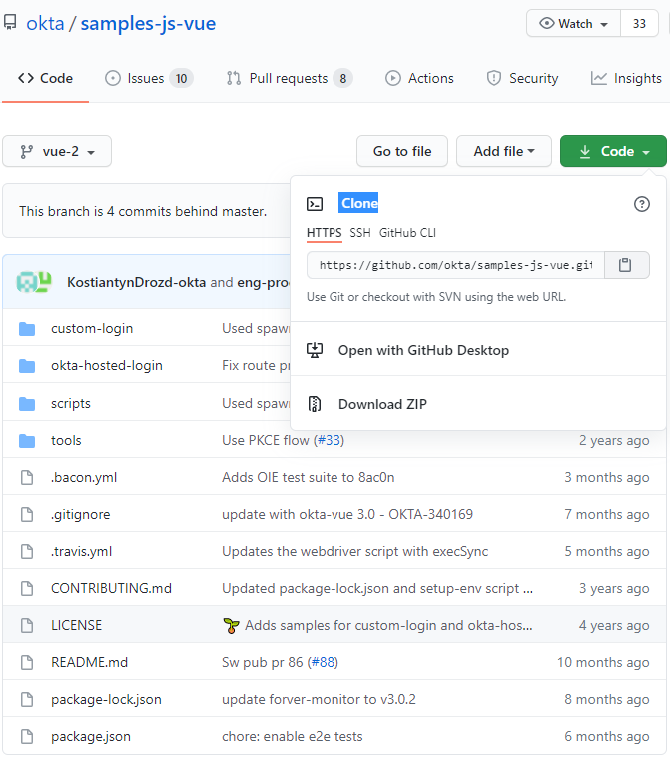Click the .gitignore file icon

27,514
